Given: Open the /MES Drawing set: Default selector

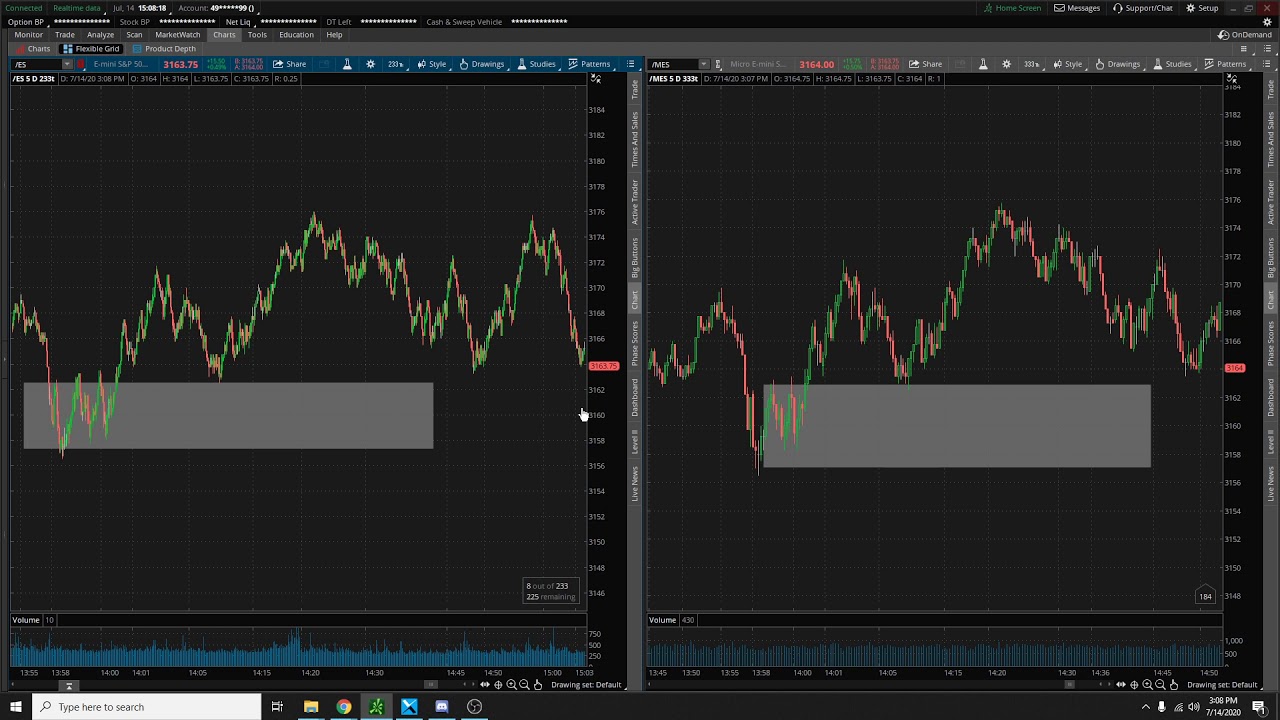Looking at the screenshot, I should (x=1223, y=685).
